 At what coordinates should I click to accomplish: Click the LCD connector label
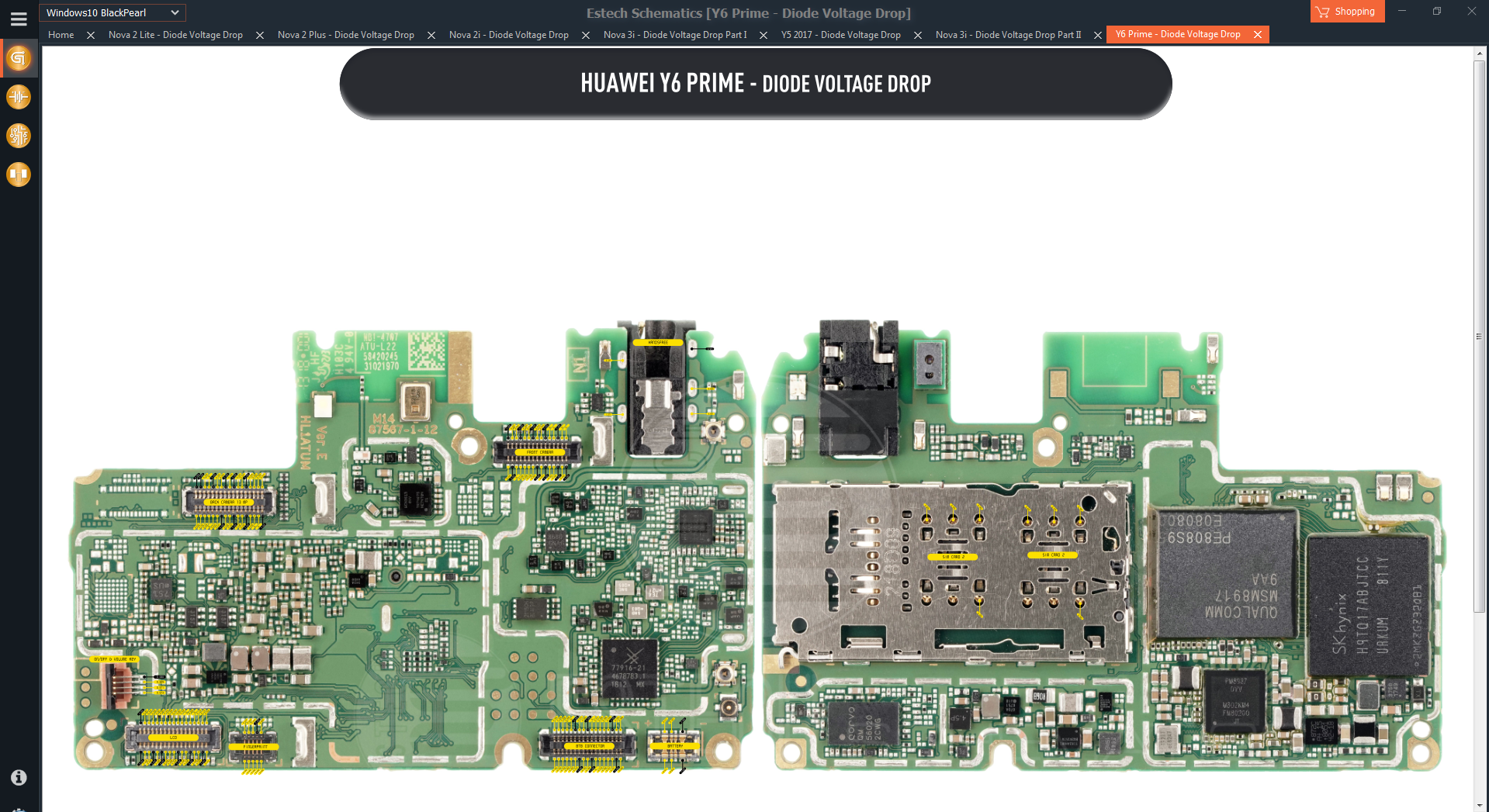coord(174,738)
